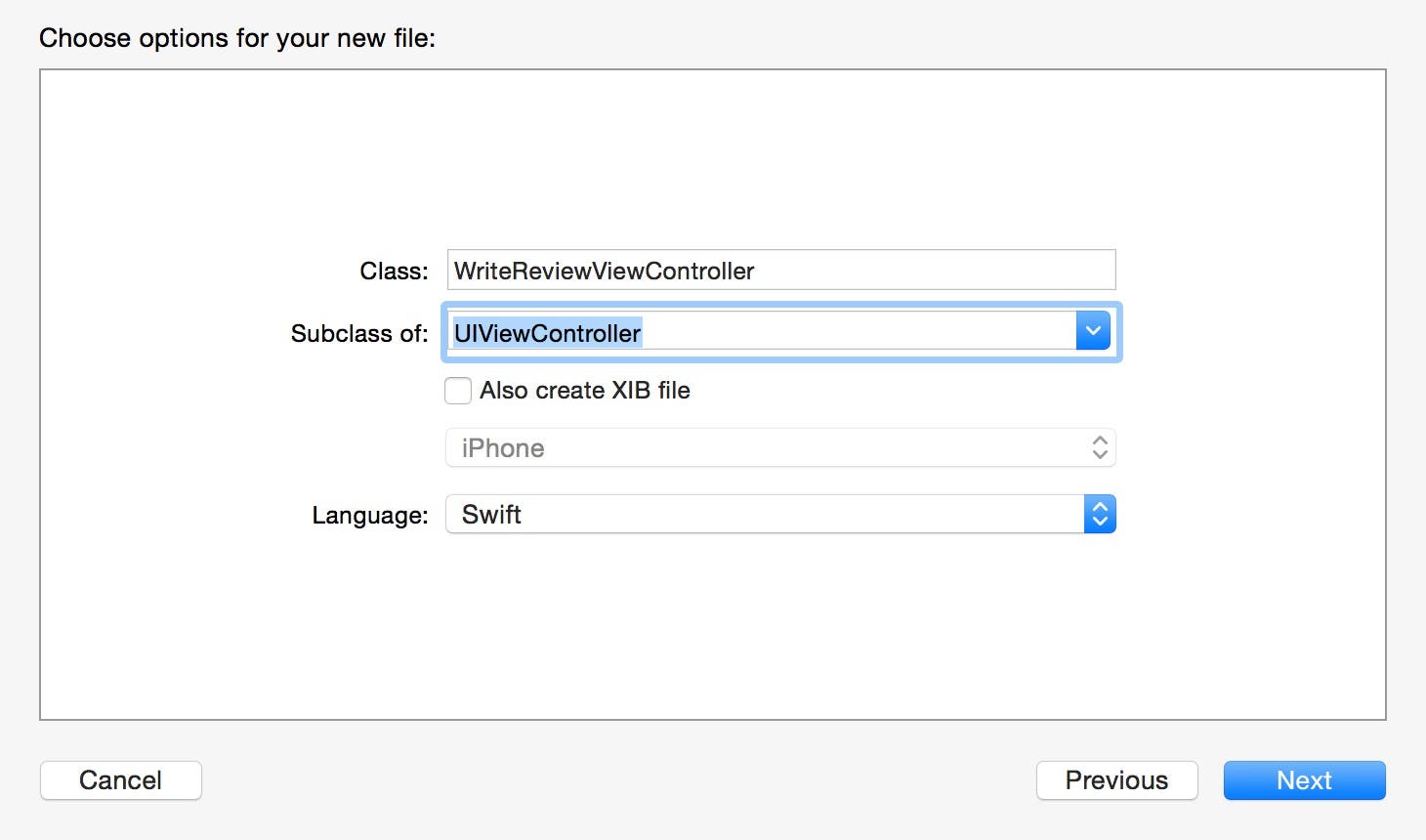
Task: Click the "Class:" label
Action: click(x=394, y=272)
